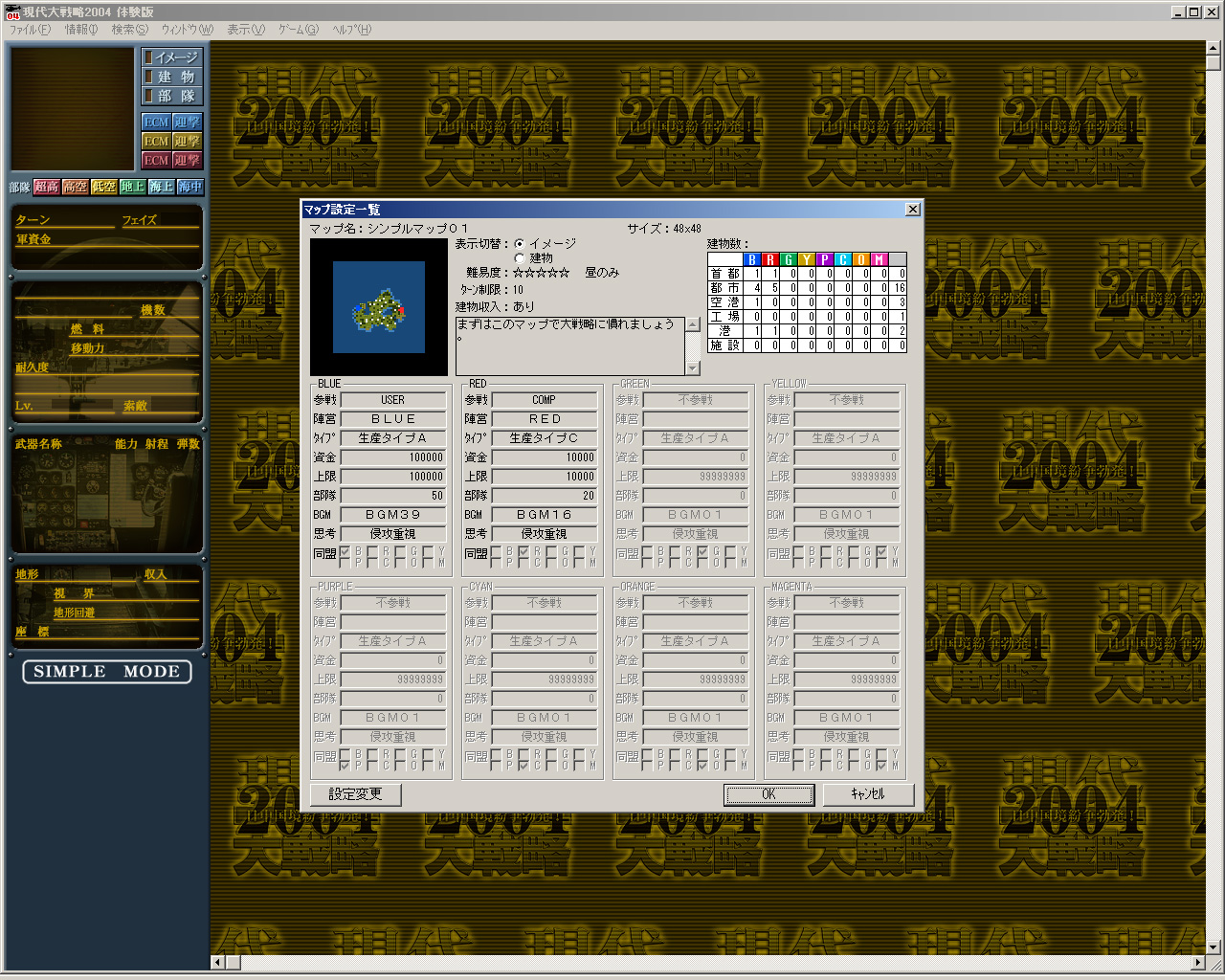Image resolution: width=1225 pixels, height=980 pixels.
Task: Select the 海中 underwater unit filter
Action: tap(190, 187)
